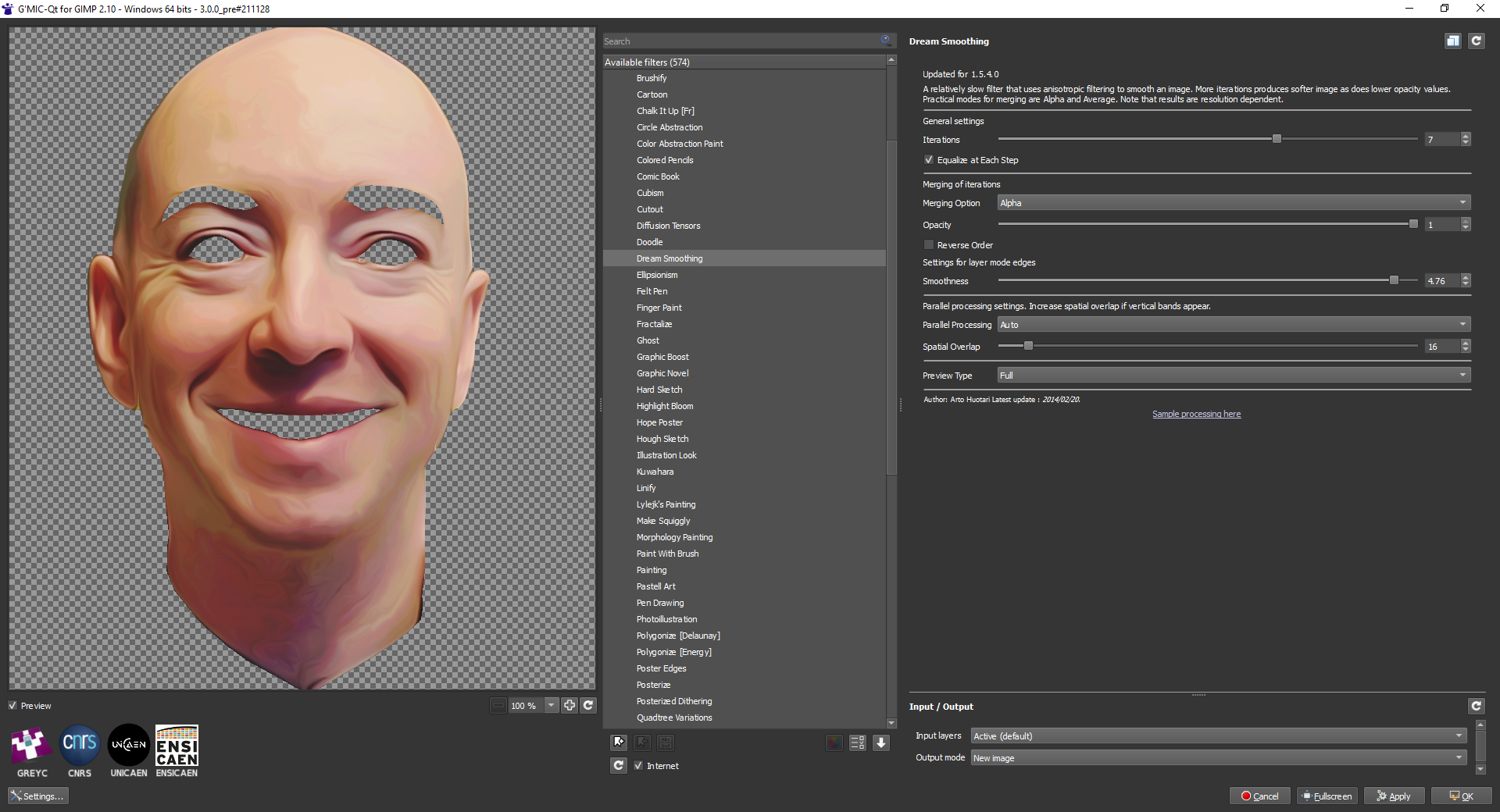Open the 'Sample processing here' link
The width and height of the screenshot is (1500, 812).
[1196, 415]
